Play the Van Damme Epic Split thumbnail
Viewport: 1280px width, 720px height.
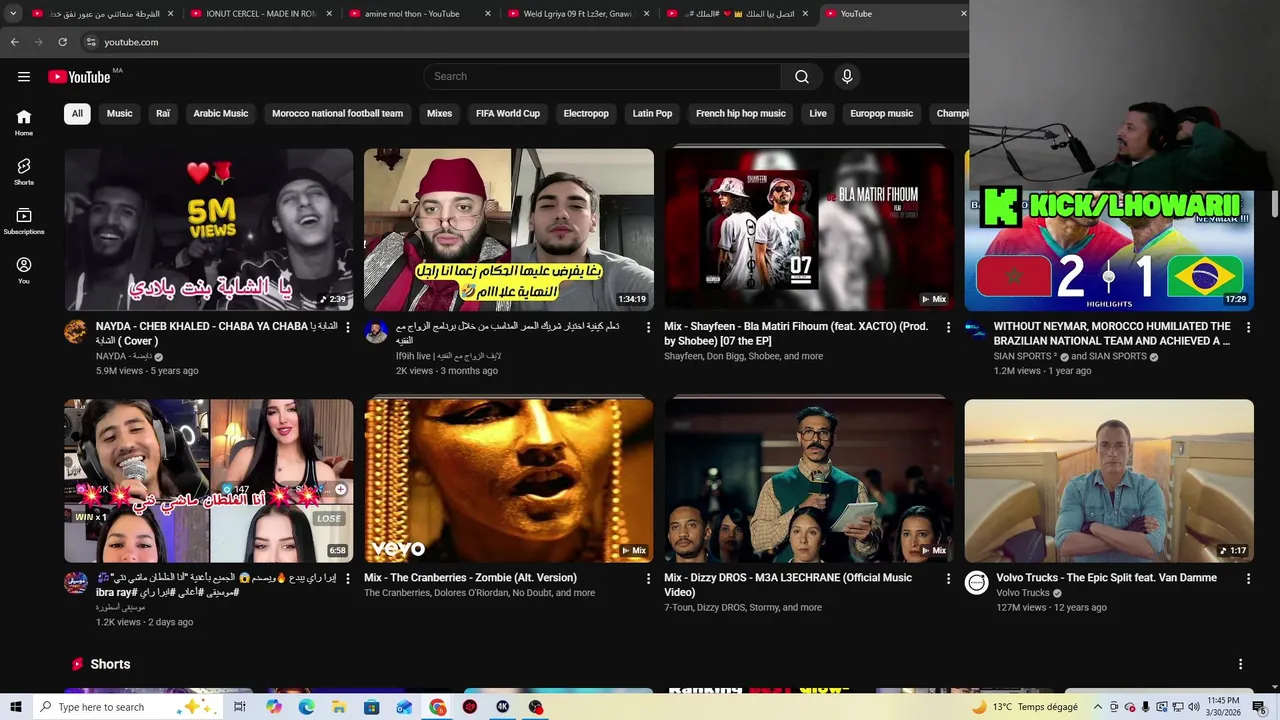1109,481
